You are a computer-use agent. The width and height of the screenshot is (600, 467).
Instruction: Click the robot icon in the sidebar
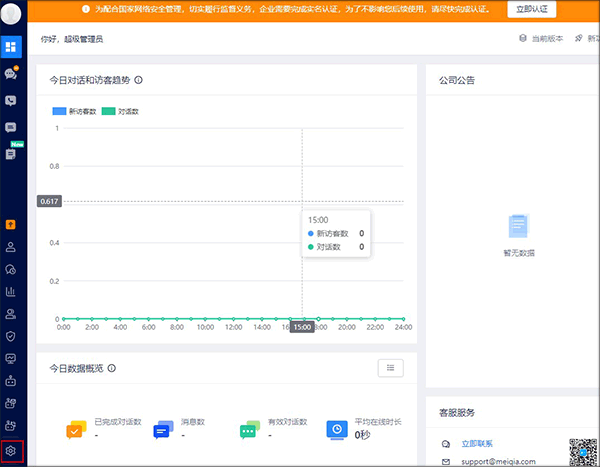[x=11, y=381]
